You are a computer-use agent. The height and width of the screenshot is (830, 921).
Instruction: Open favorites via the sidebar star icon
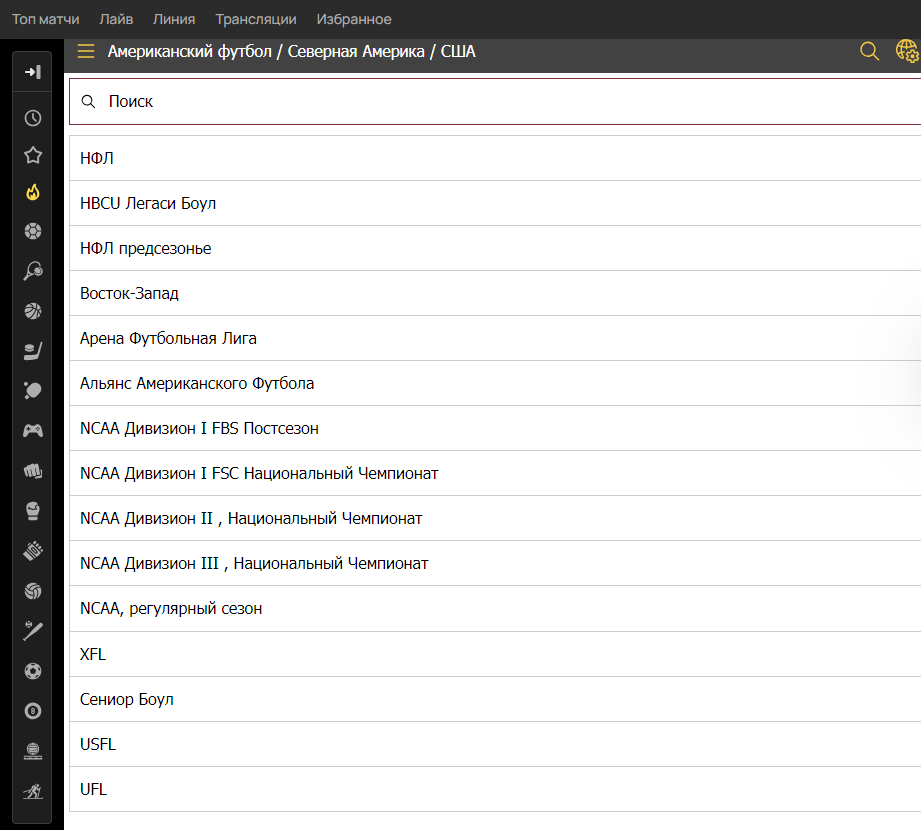pyautogui.click(x=33, y=155)
